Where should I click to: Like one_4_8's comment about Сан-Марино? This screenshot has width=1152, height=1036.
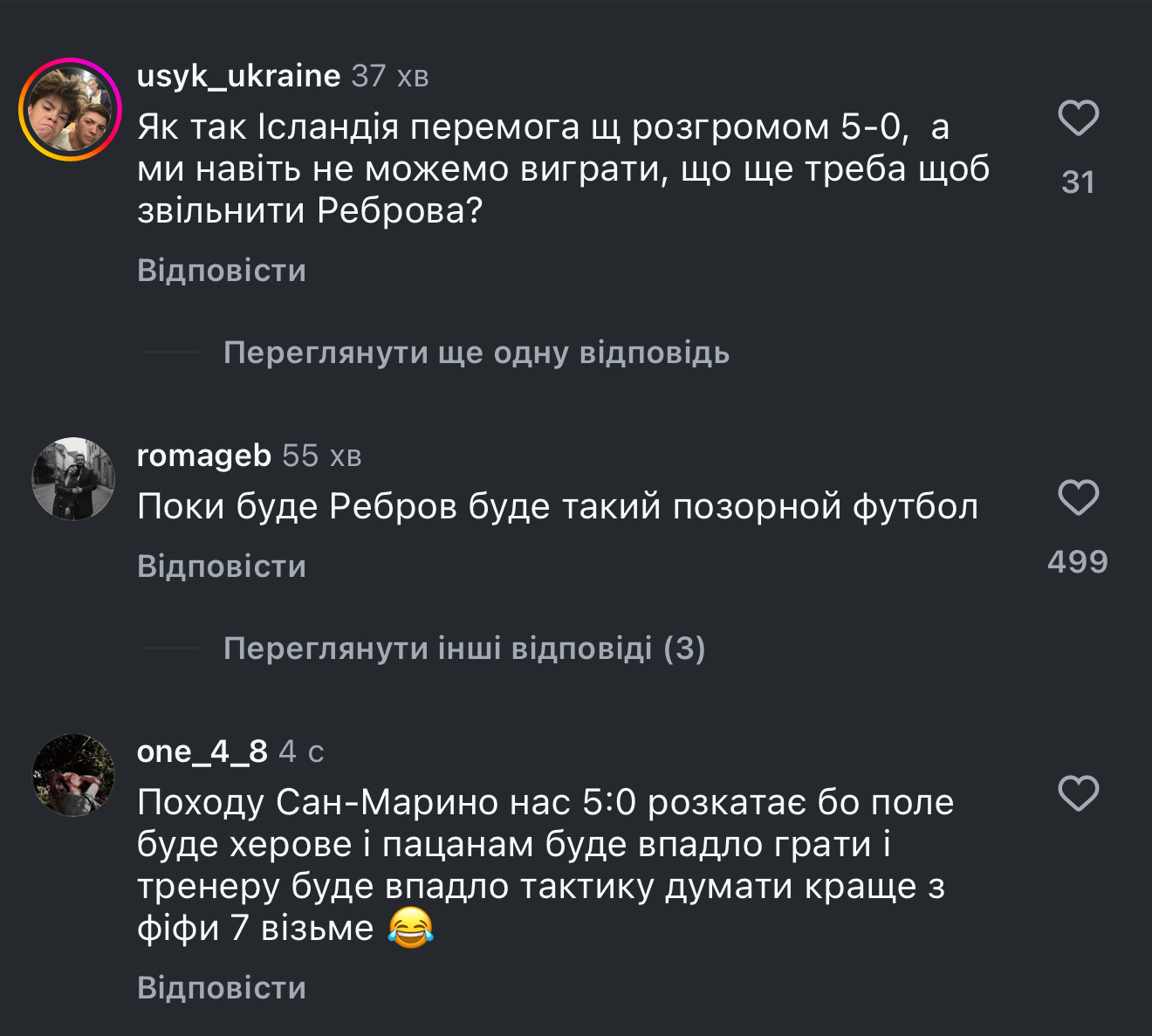1078,793
